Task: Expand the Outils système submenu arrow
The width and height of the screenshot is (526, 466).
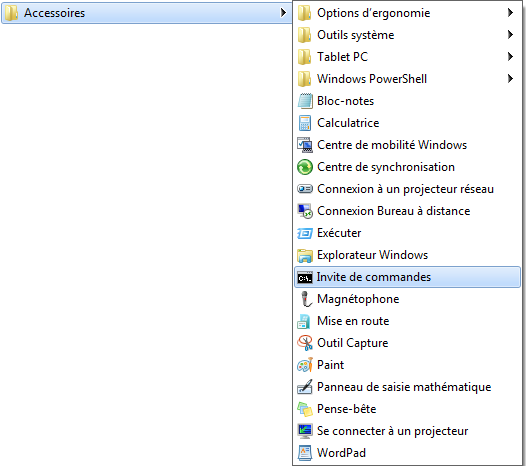Action: tap(510, 35)
